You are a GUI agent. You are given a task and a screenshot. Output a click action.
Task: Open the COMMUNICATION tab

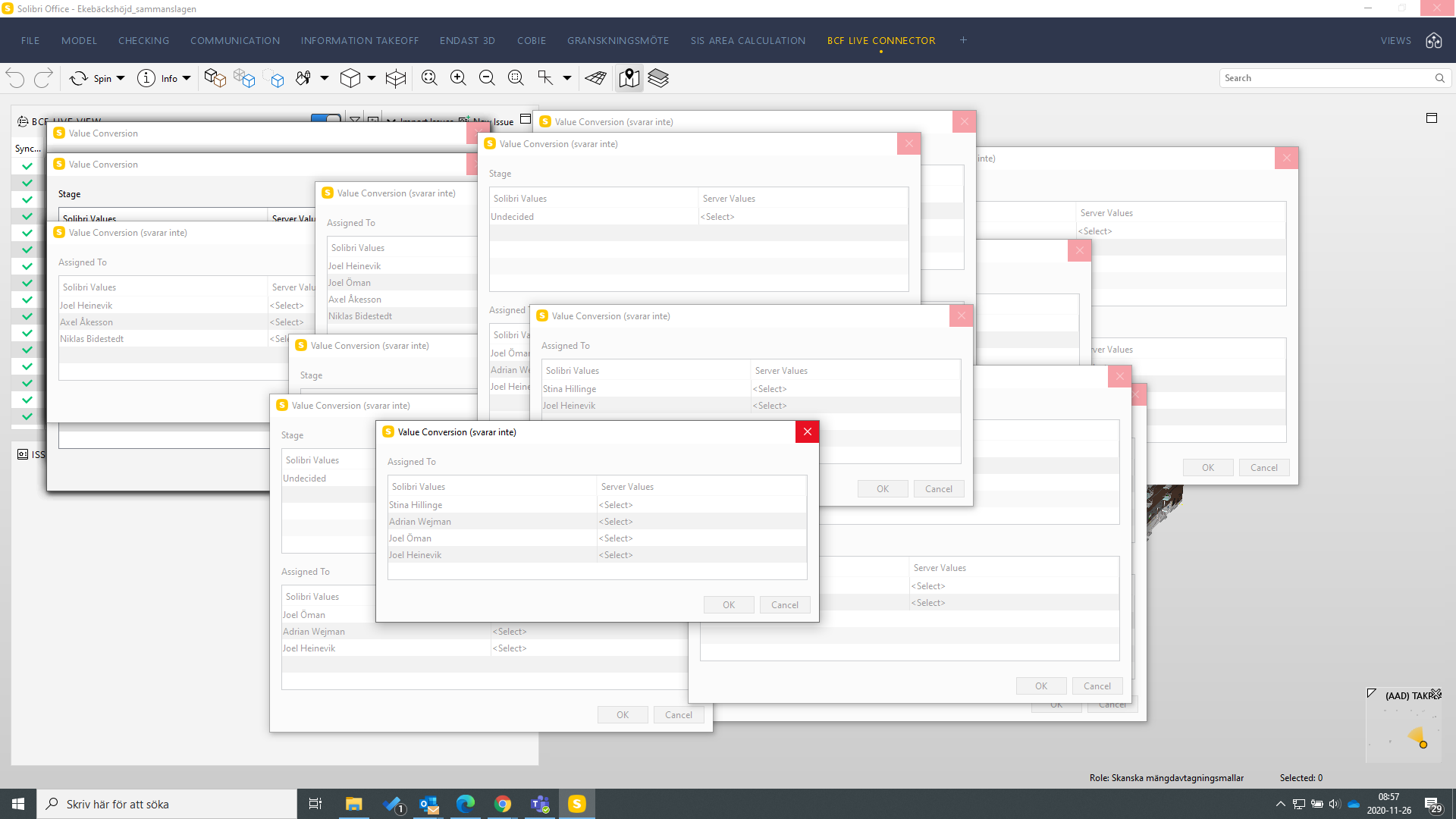pos(235,41)
